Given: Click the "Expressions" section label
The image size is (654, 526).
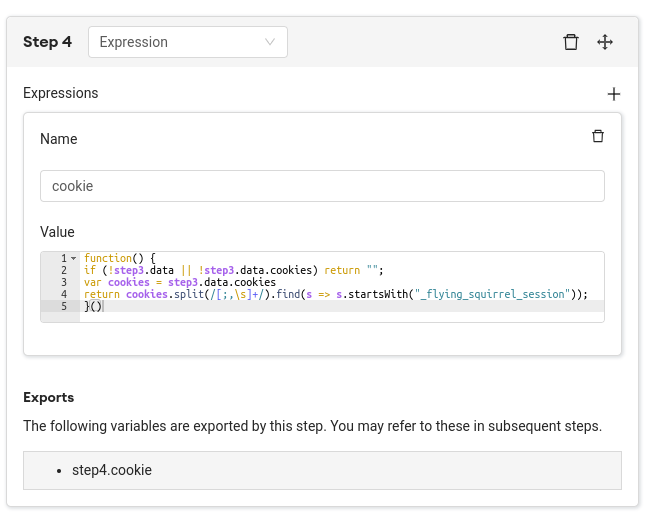Looking at the screenshot, I should [x=61, y=93].
